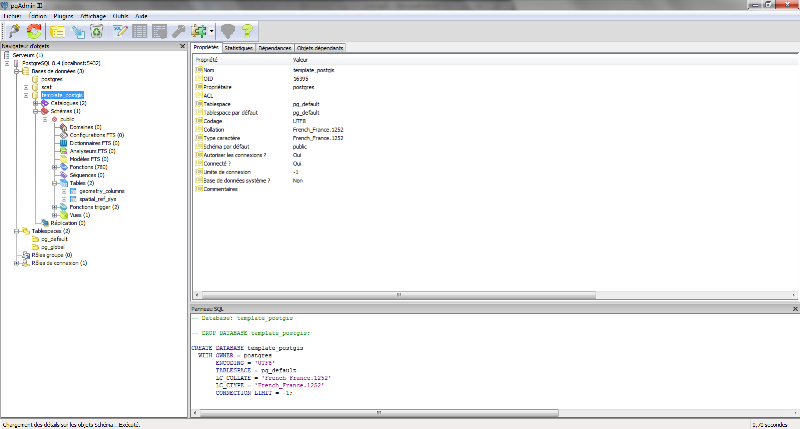Switch to the Statistiques tab
The image size is (800, 429).
coord(238,47)
